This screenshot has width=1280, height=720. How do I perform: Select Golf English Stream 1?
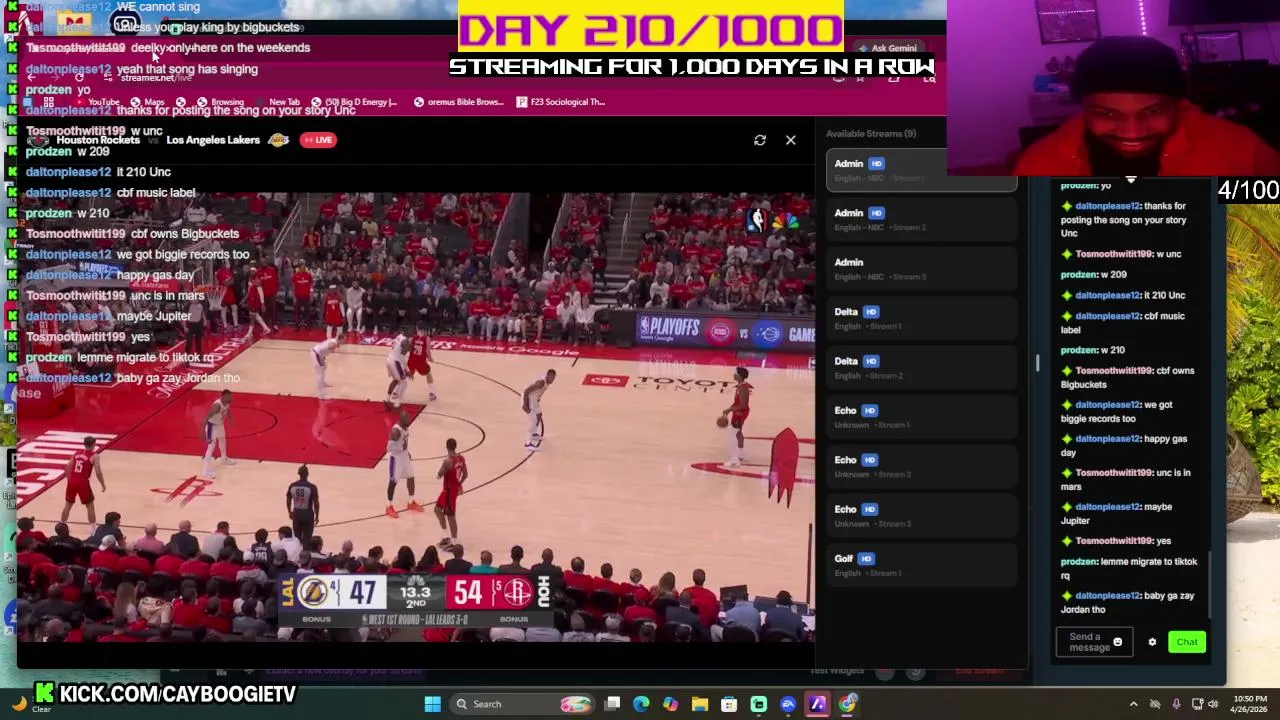coord(922,565)
